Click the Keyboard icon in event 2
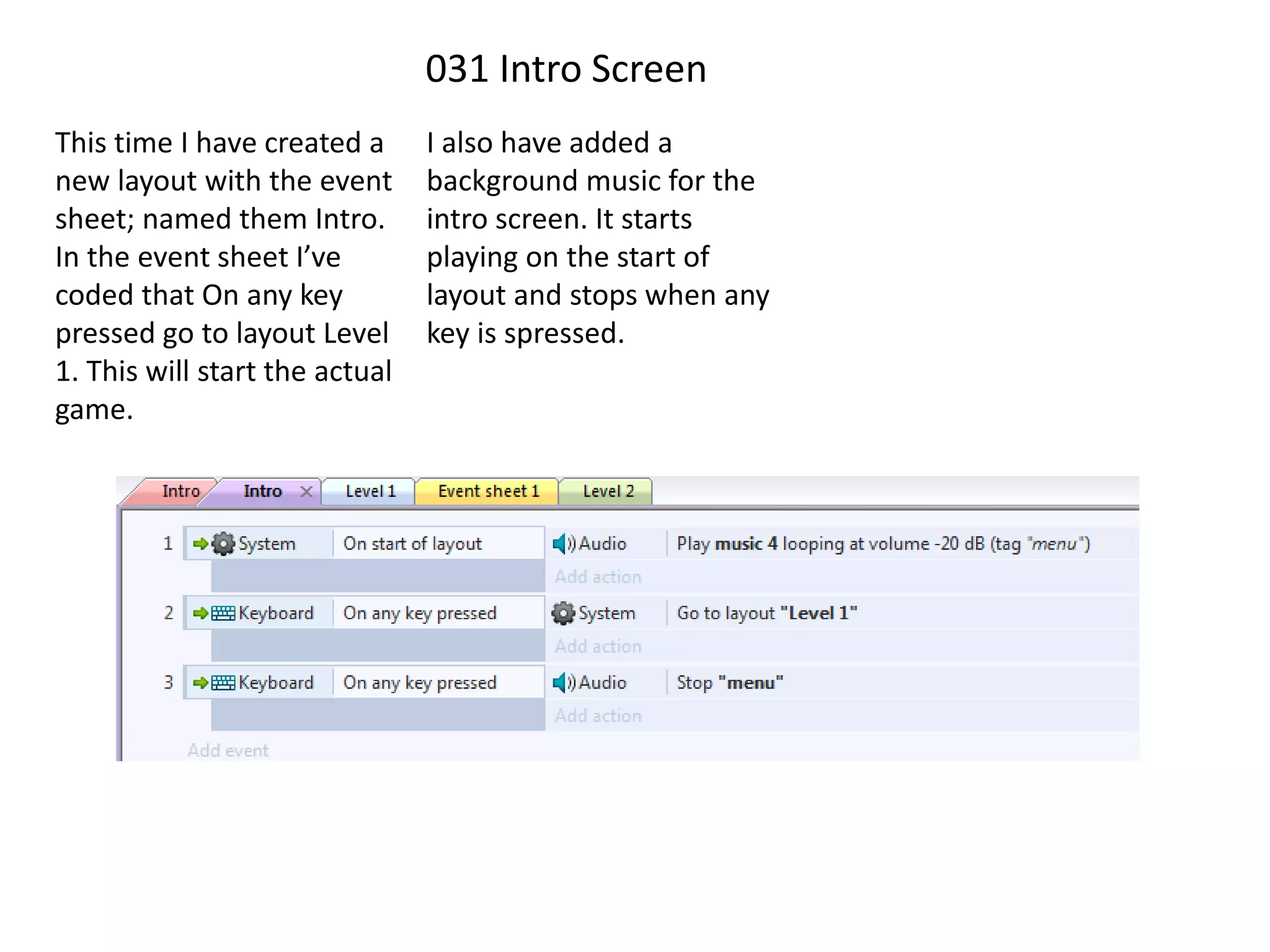This screenshot has width=1270, height=952. [223, 614]
